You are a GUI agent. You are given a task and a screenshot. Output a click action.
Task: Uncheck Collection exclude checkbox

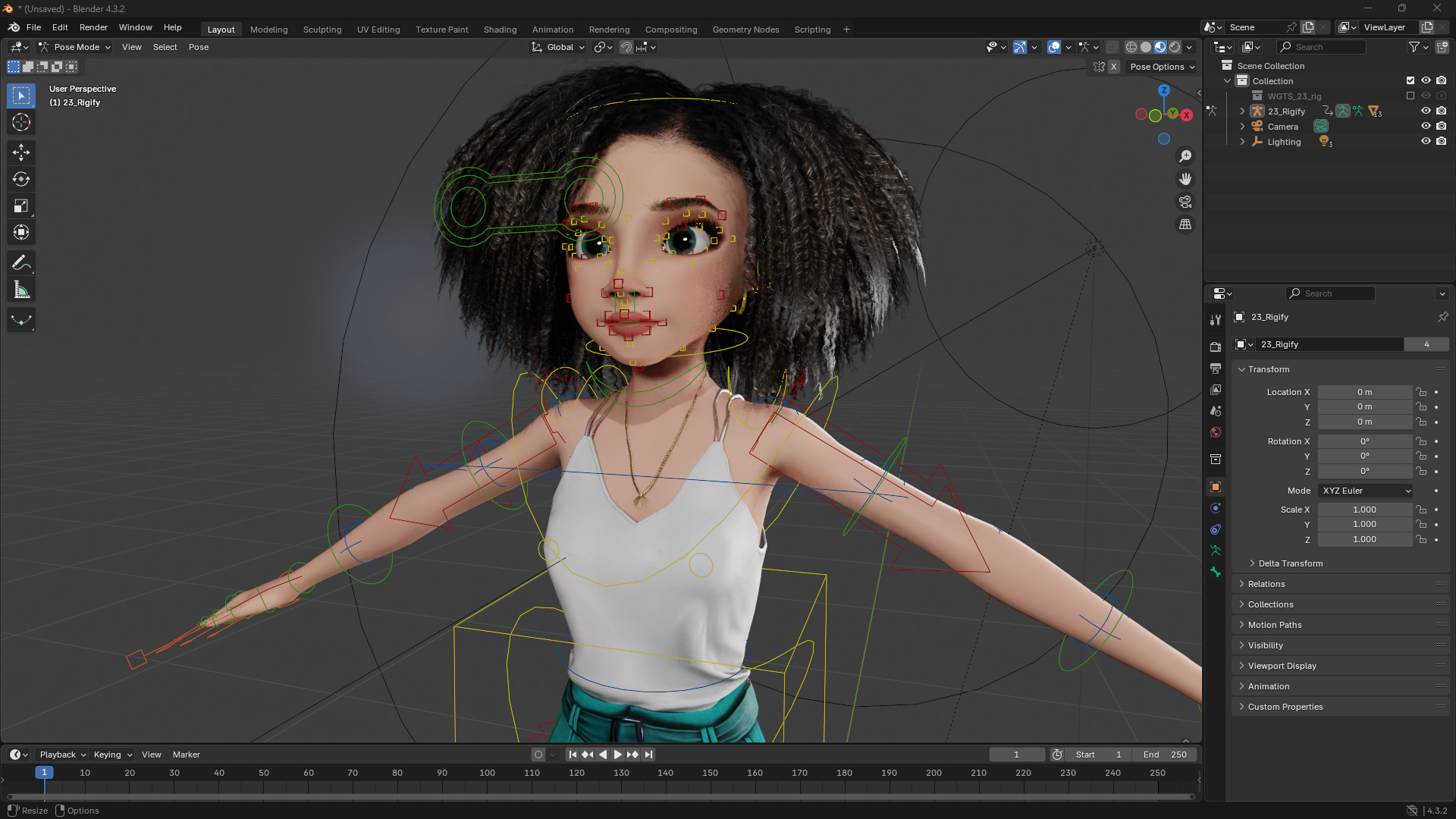coord(1410,80)
